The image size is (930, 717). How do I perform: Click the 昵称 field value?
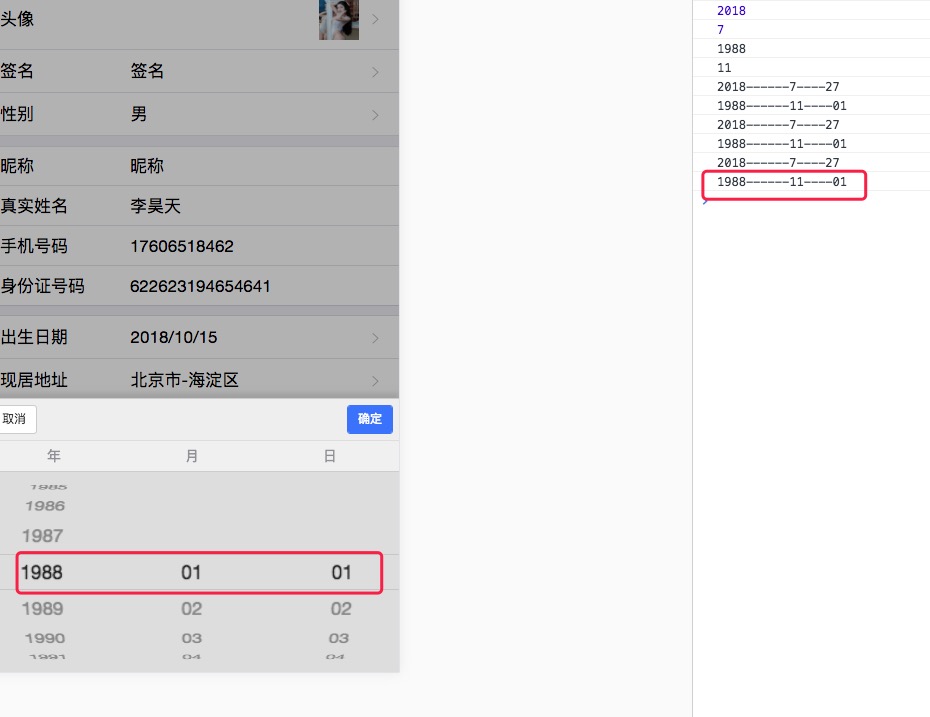tap(147, 166)
